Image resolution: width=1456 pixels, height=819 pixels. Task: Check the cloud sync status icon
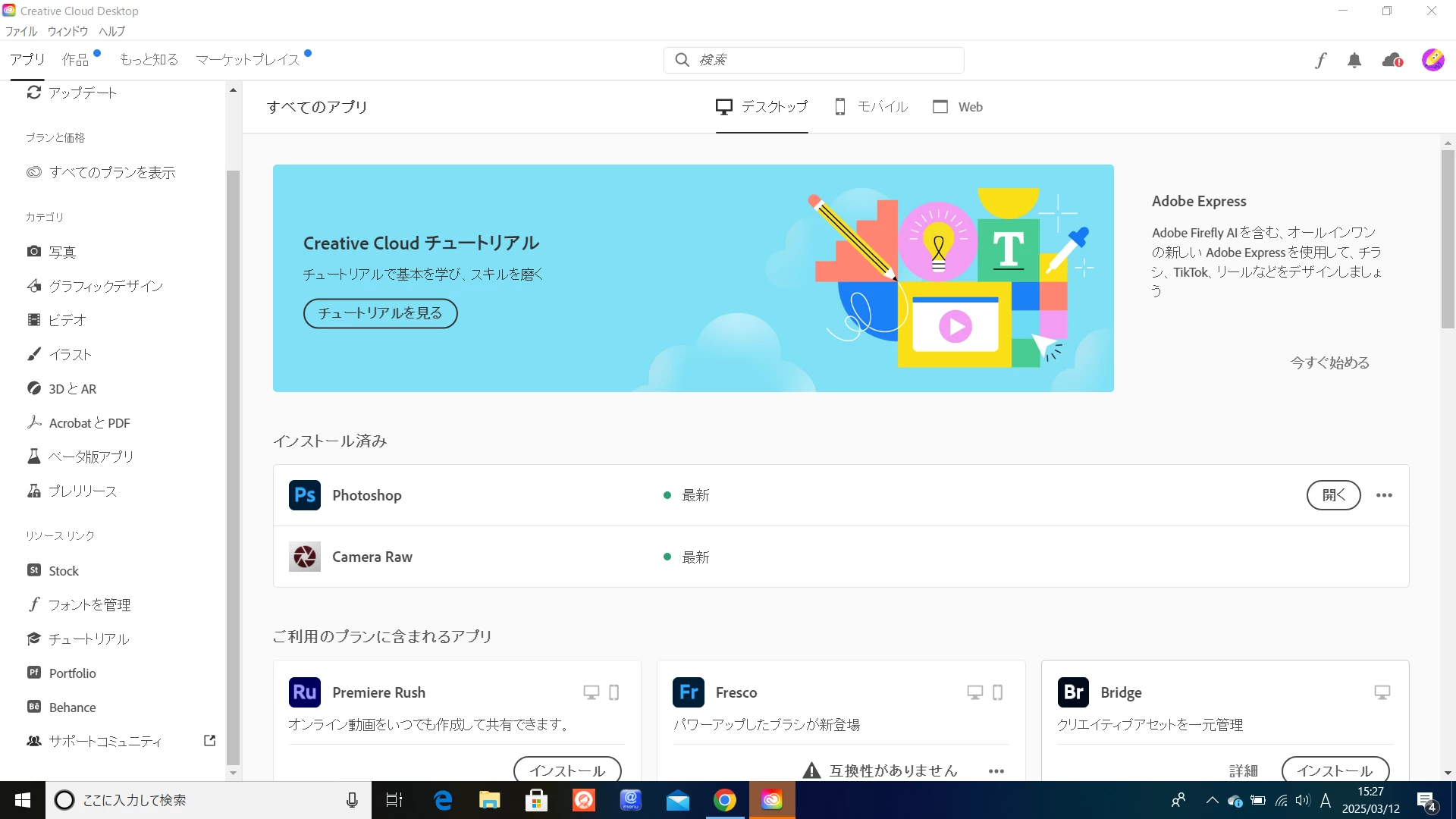[x=1392, y=60]
